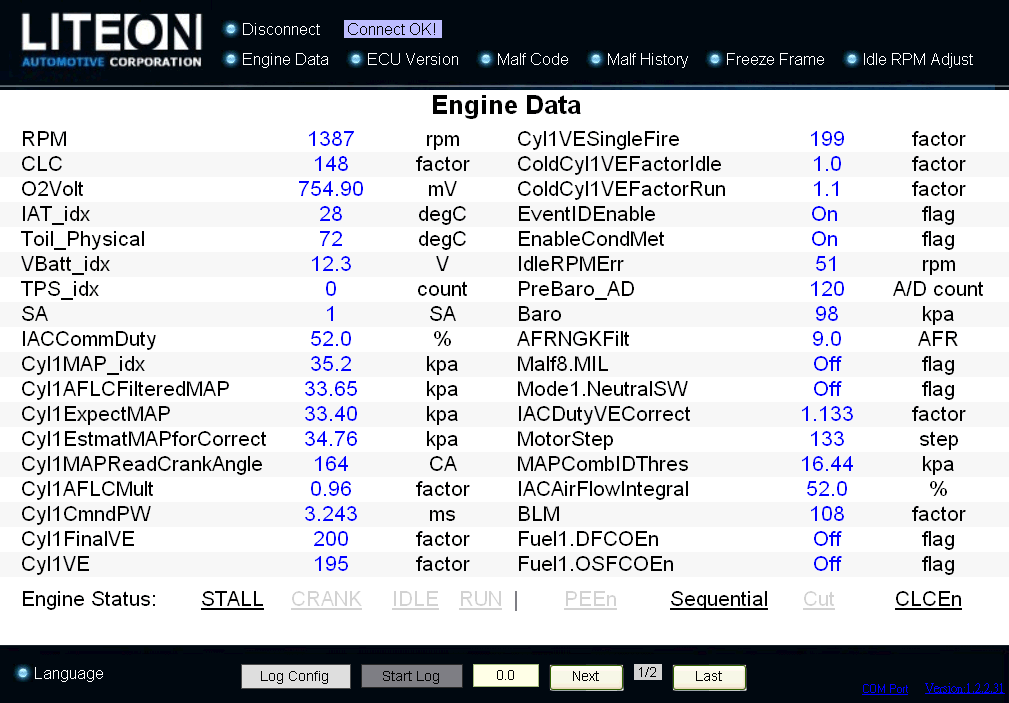This screenshot has height=703, width=1009.
Task: Click the LITEON corporation logo
Action: coord(110,40)
